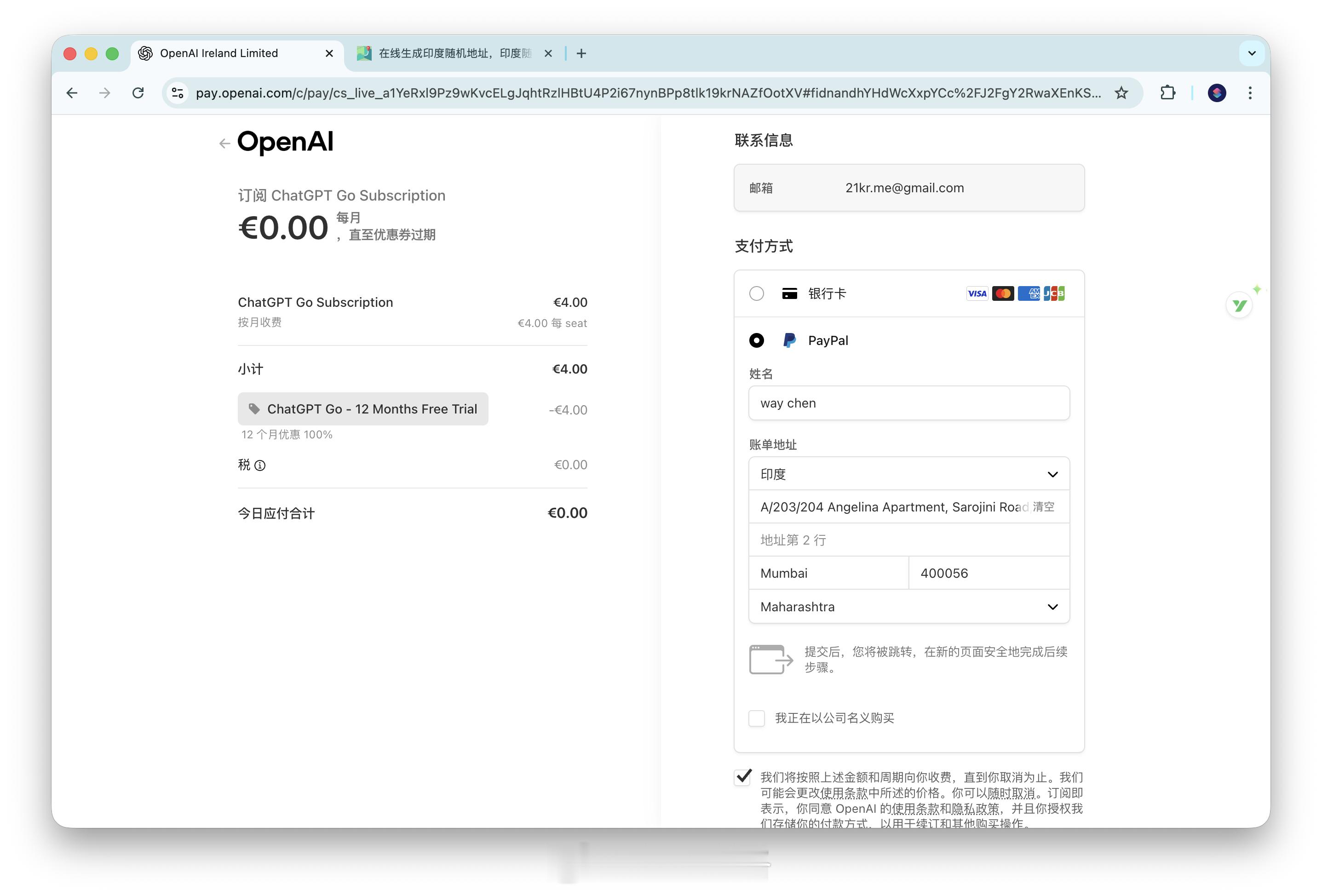
Task: Click the browser reload icon
Action: [138, 93]
